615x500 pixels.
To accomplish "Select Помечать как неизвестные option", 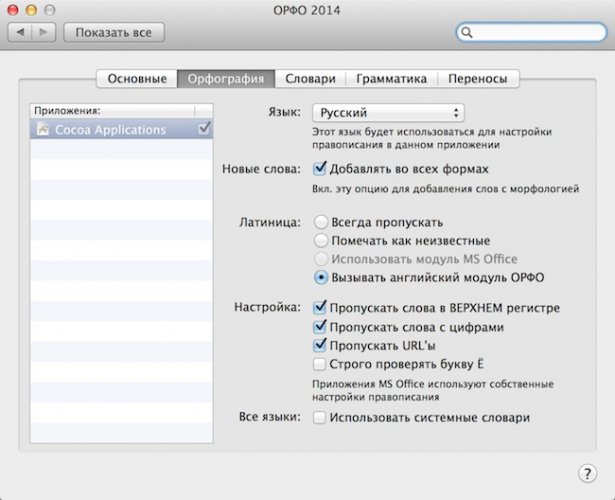I will 321,240.
